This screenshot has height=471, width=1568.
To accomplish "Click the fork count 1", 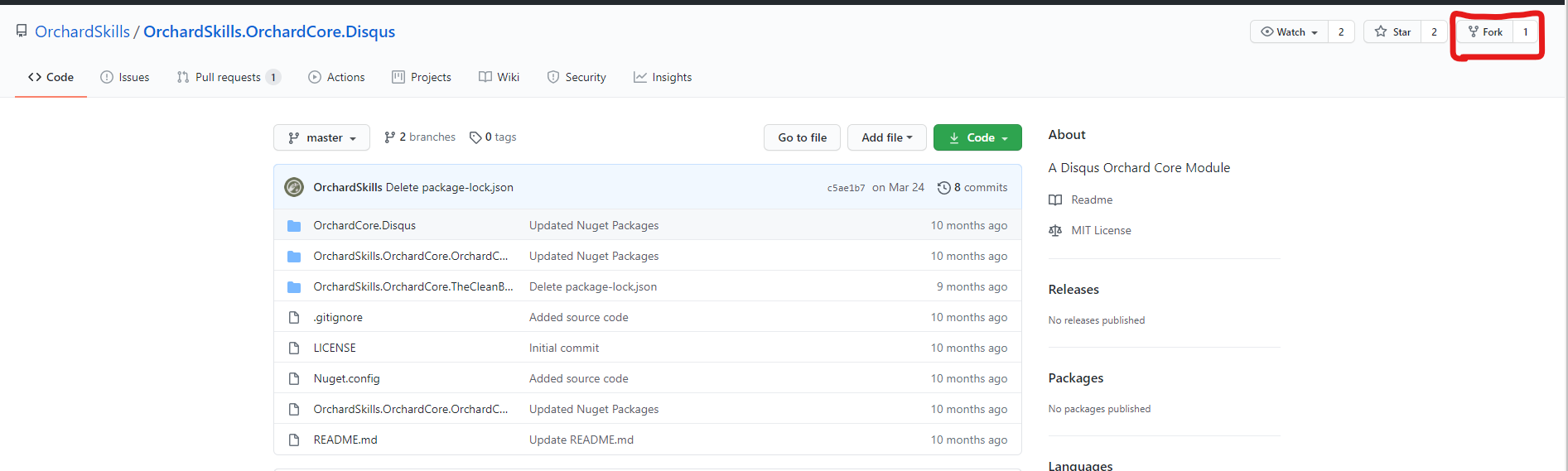I will [1526, 31].
